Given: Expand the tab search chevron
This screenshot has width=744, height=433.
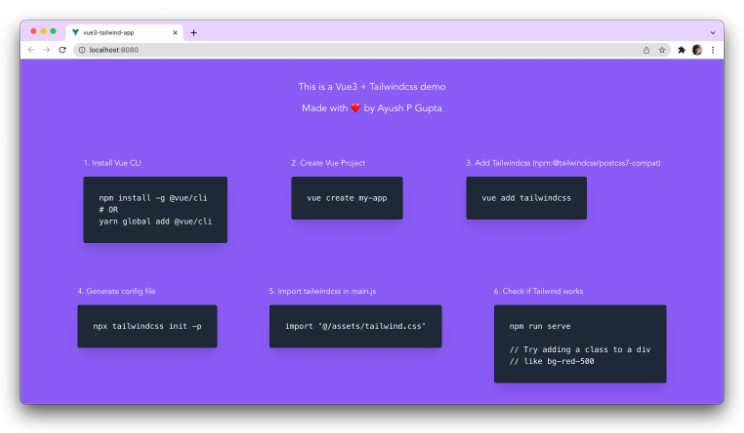Looking at the screenshot, I should click(713, 32).
